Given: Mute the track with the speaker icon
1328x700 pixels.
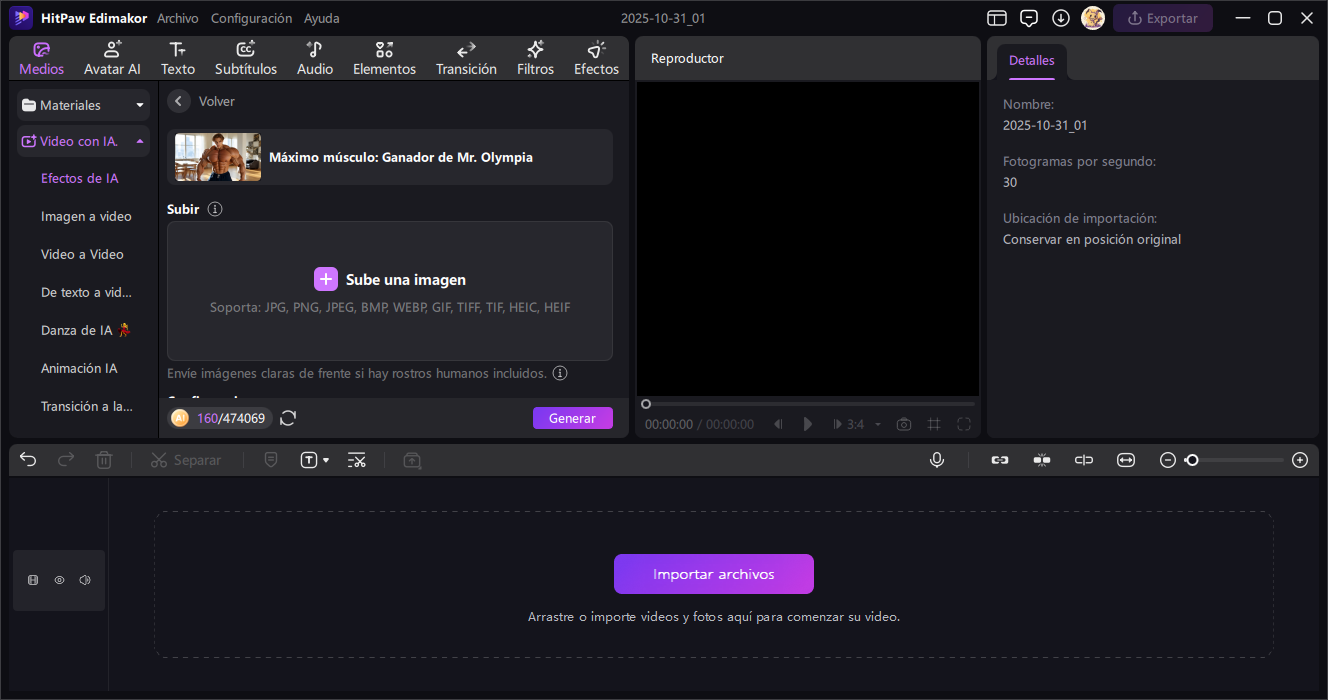Looking at the screenshot, I should coord(85,580).
